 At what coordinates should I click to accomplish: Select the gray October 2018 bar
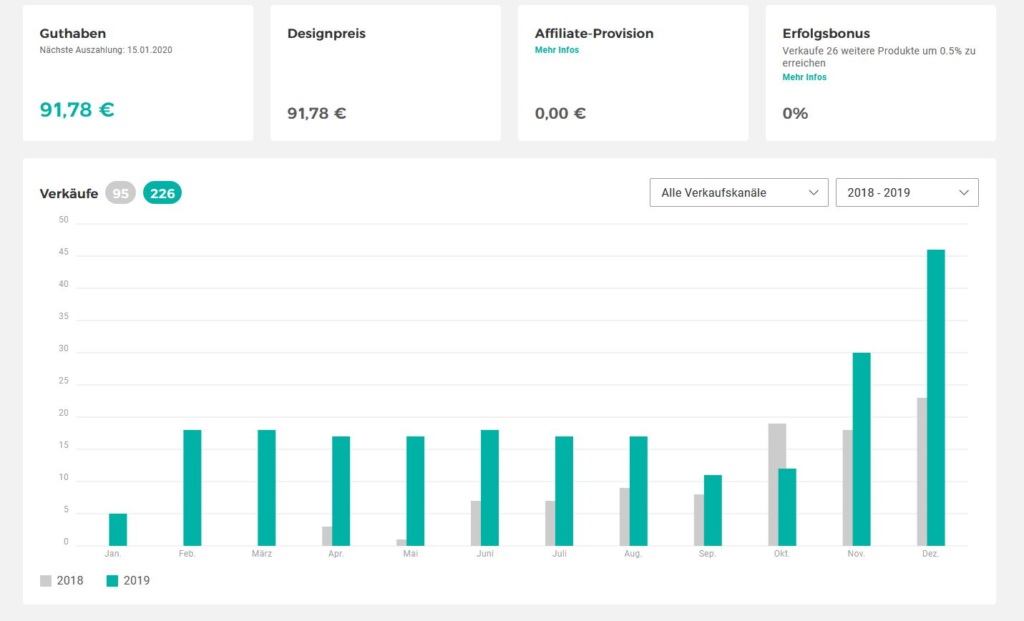[x=777, y=485]
